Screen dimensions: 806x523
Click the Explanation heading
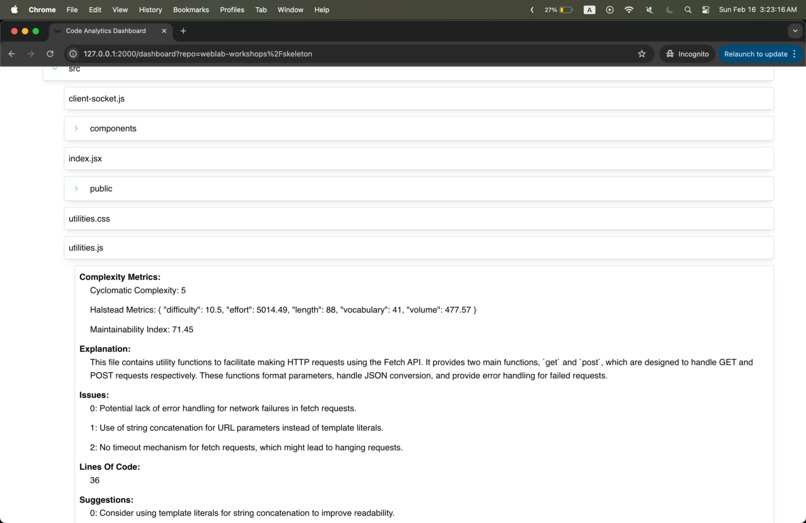pos(105,349)
